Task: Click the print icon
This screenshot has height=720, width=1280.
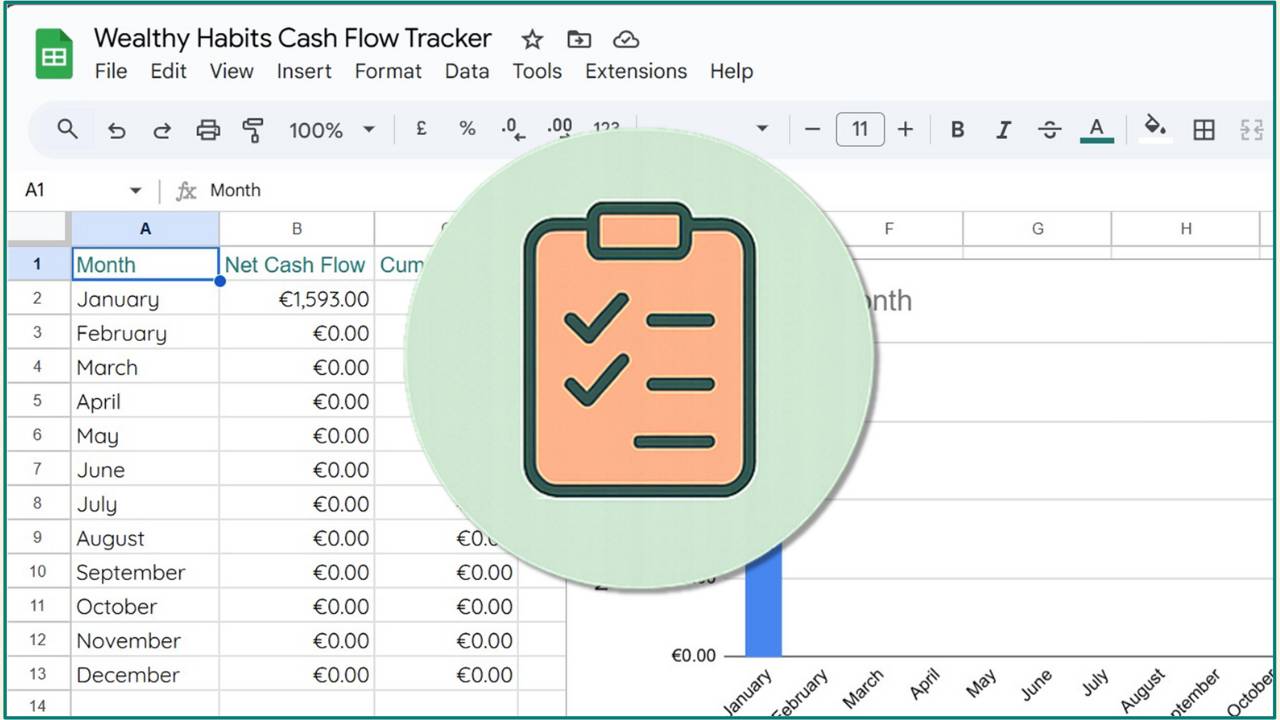Action: [x=207, y=130]
